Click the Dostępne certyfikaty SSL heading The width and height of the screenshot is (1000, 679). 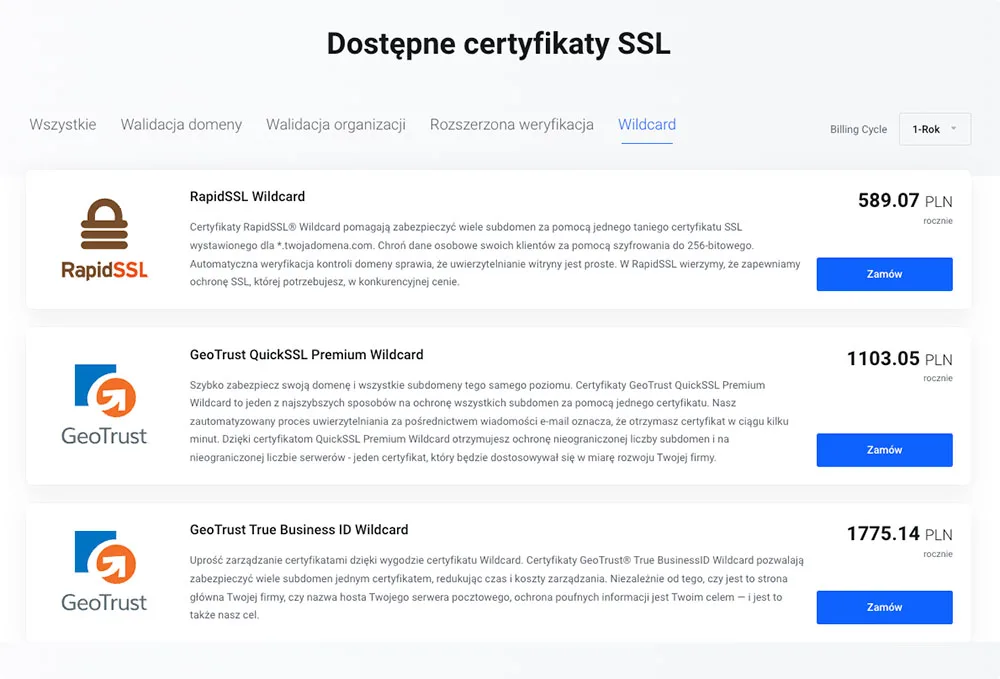499,44
